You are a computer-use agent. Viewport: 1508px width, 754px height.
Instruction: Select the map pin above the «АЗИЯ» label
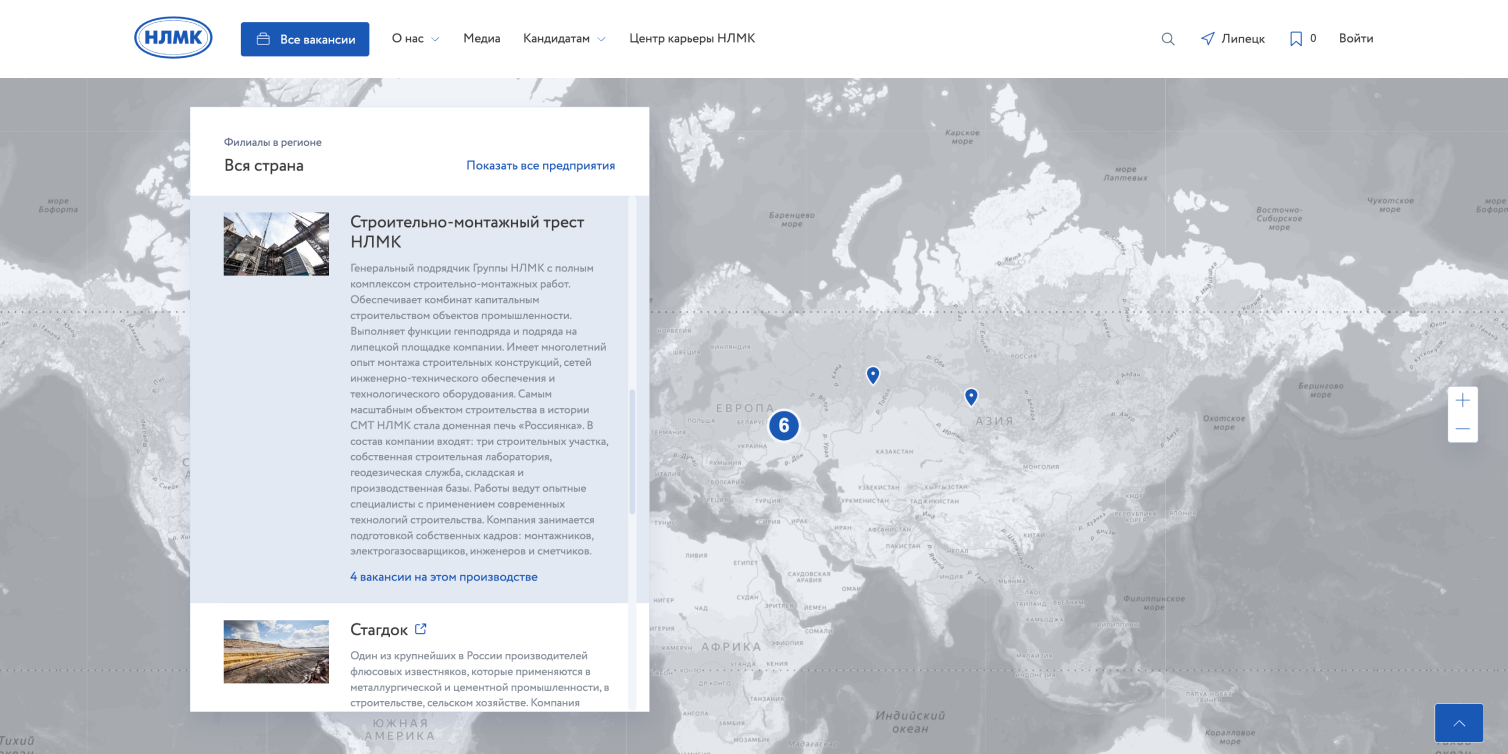pyautogui.click(x=971, y=397)
